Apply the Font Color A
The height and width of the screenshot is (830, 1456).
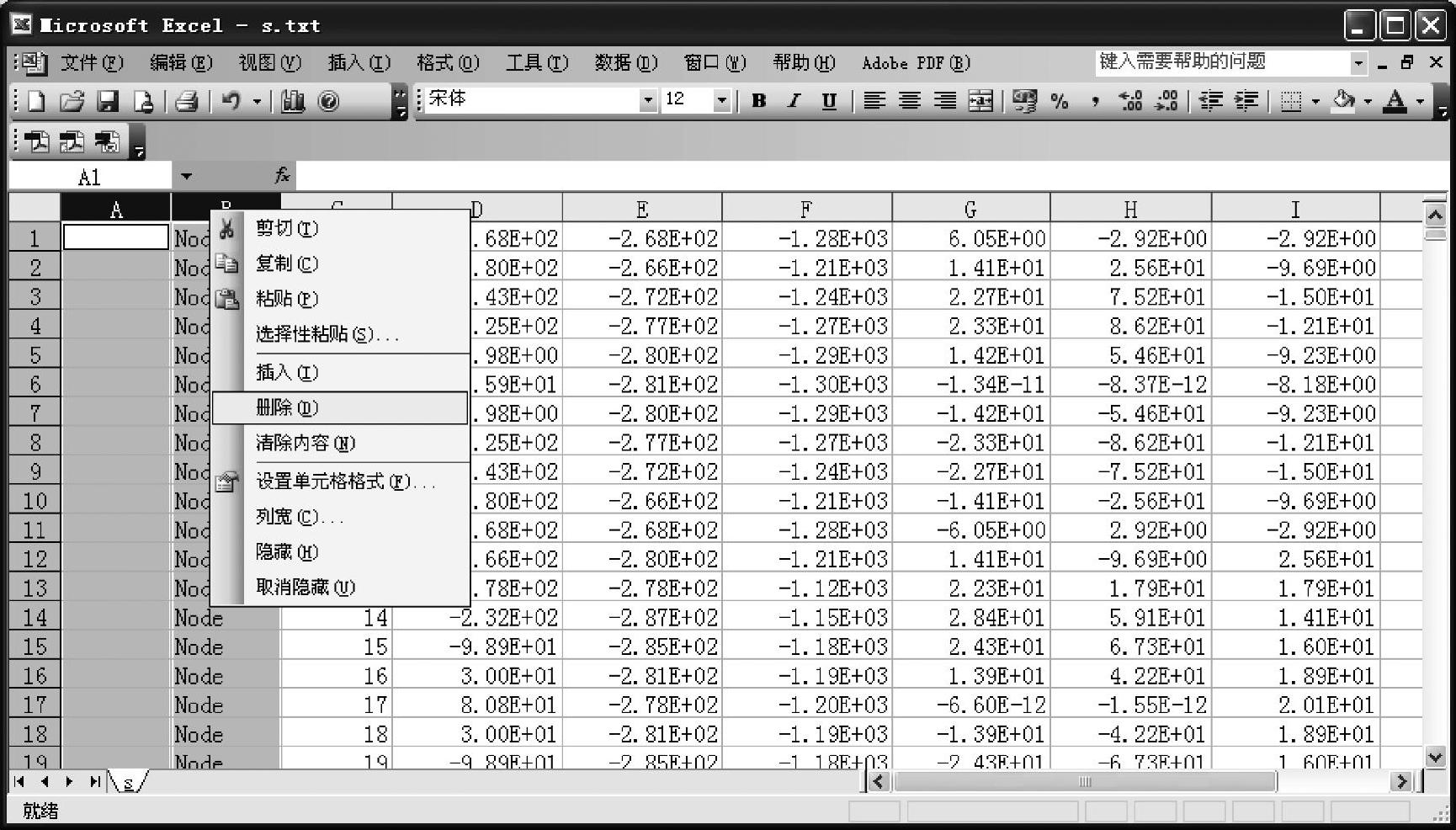(x=1395, y=101)
